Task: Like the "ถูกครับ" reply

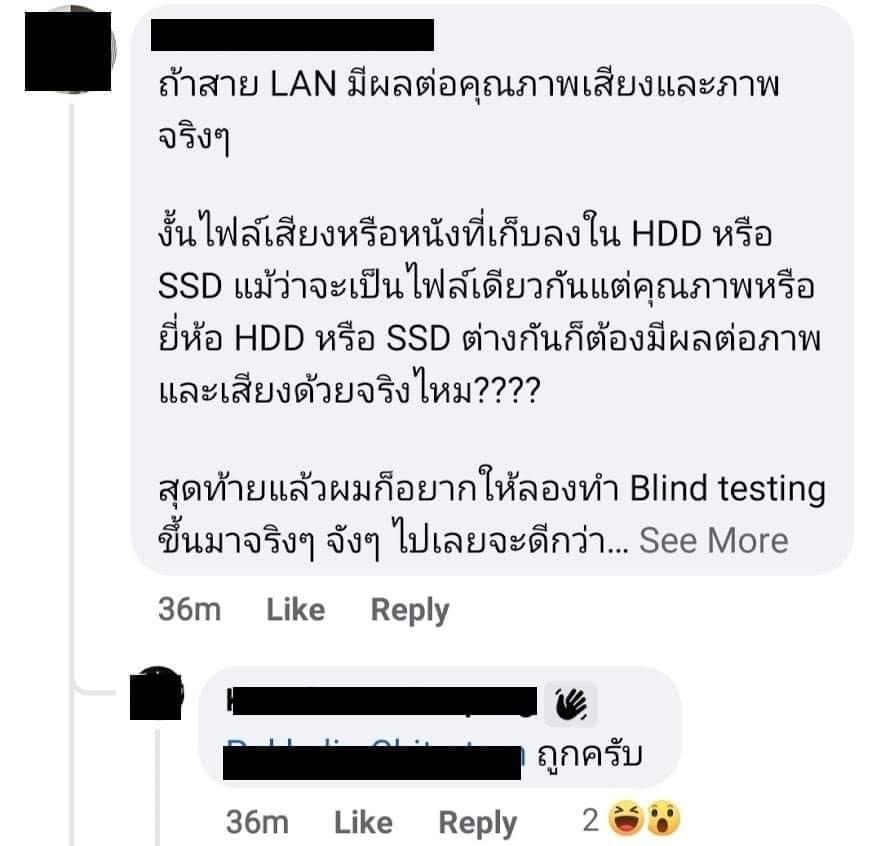Action: [364, 822]
